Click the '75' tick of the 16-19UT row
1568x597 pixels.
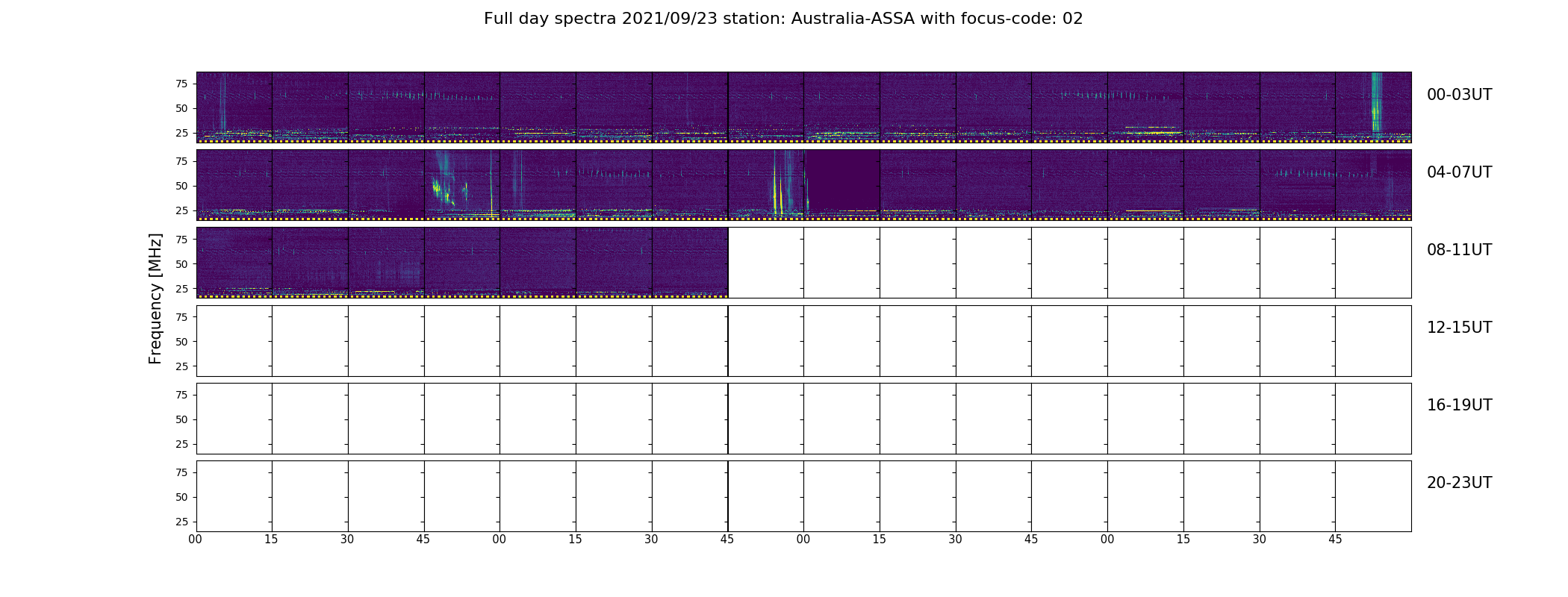coord(181,395)
